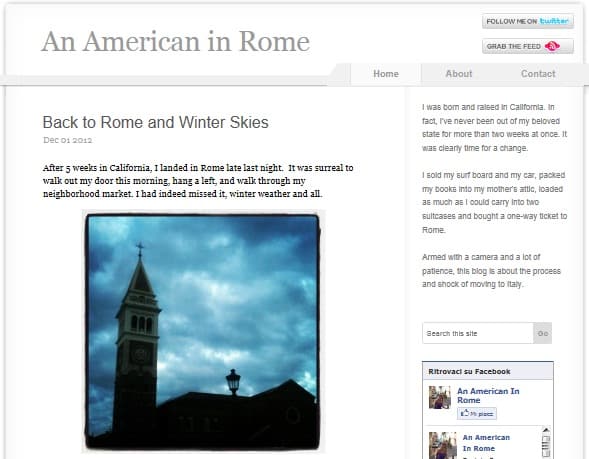Viewport: 589px width, 459px height.
Task: Open the About navigation tab
Action: pos(459,74)
